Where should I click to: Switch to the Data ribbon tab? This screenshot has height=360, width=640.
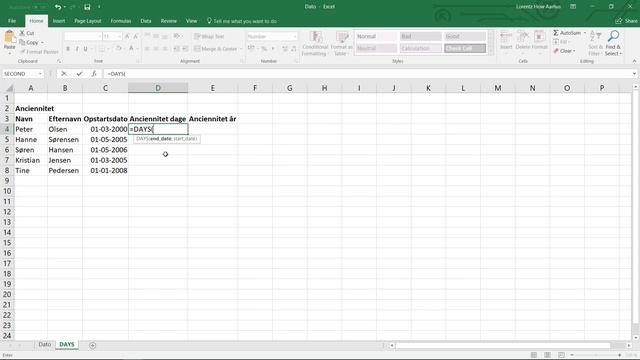[x=146, y=21]
